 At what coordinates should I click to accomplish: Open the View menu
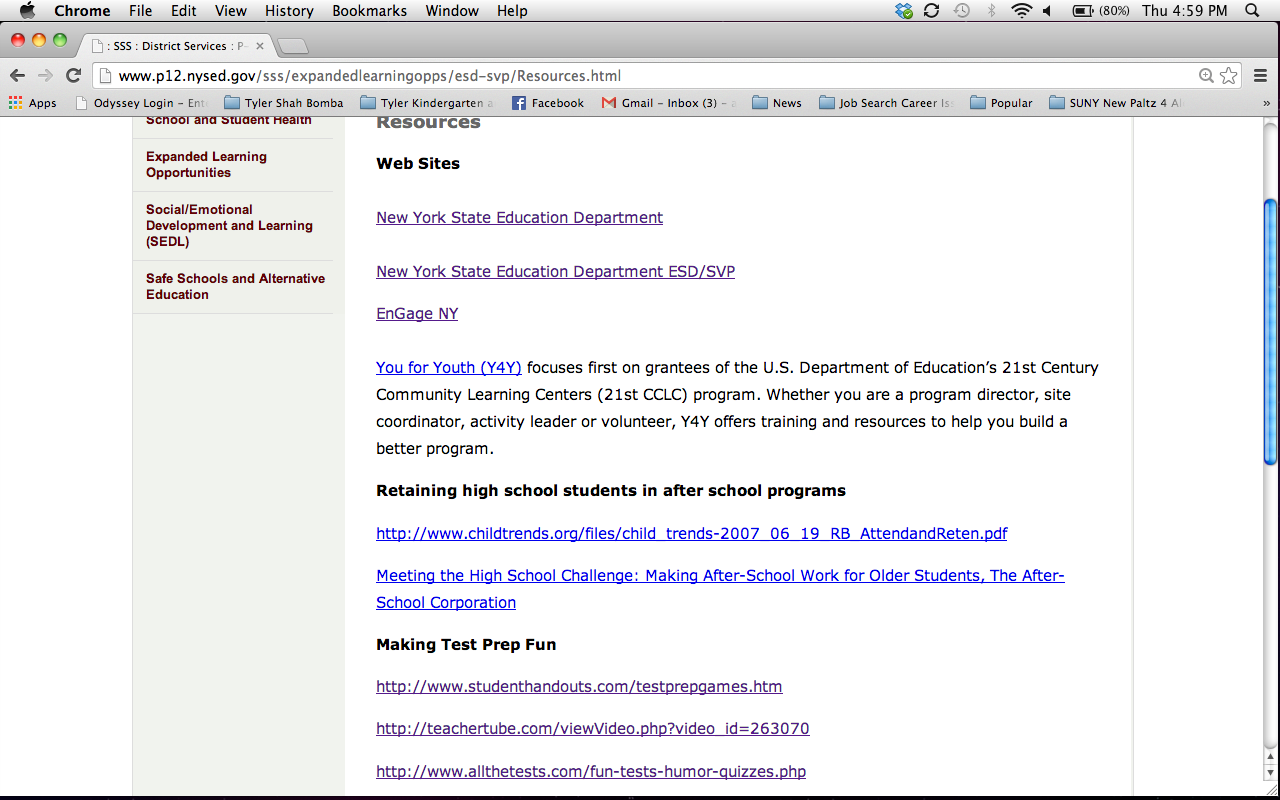(x=230, y=11)
